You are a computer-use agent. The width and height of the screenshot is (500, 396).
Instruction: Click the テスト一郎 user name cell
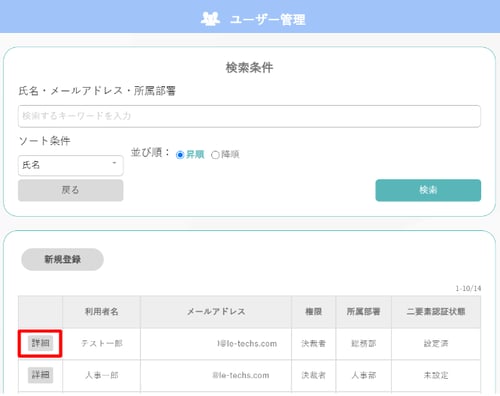pos(102,343)
